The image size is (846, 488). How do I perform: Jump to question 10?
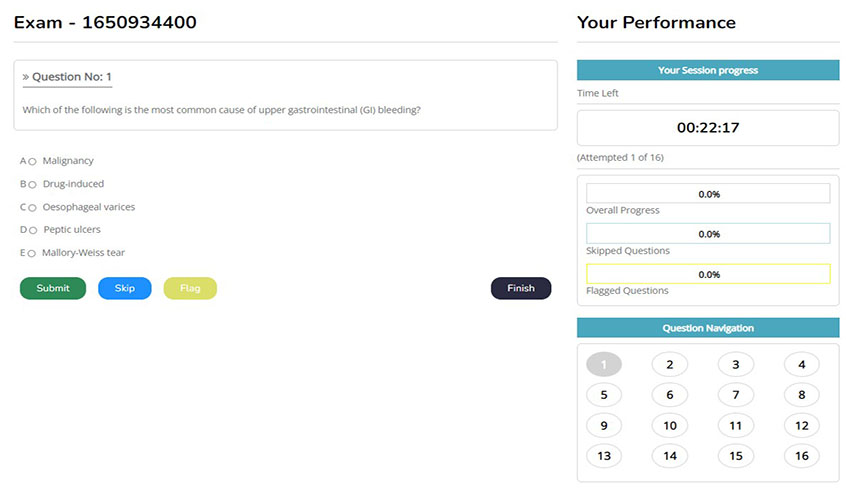click(x=670, y=426)
